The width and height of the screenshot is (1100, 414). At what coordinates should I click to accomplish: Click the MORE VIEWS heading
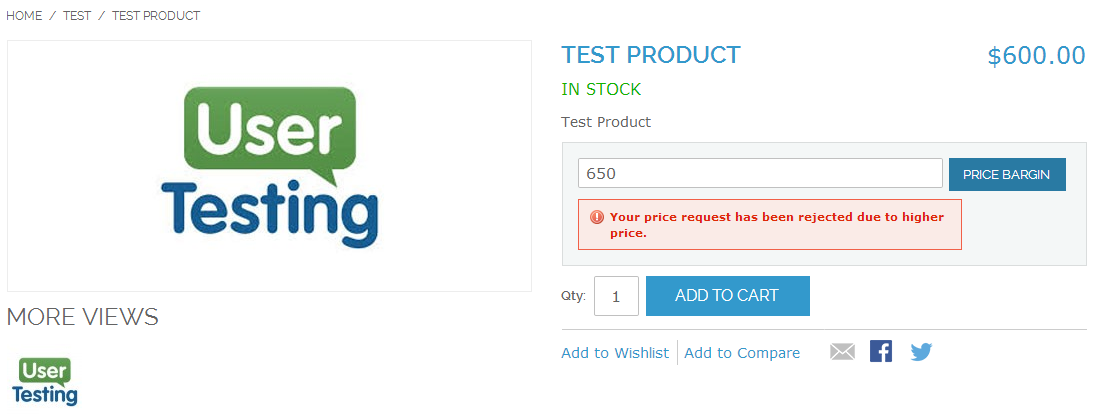click(x=83, y=317)
